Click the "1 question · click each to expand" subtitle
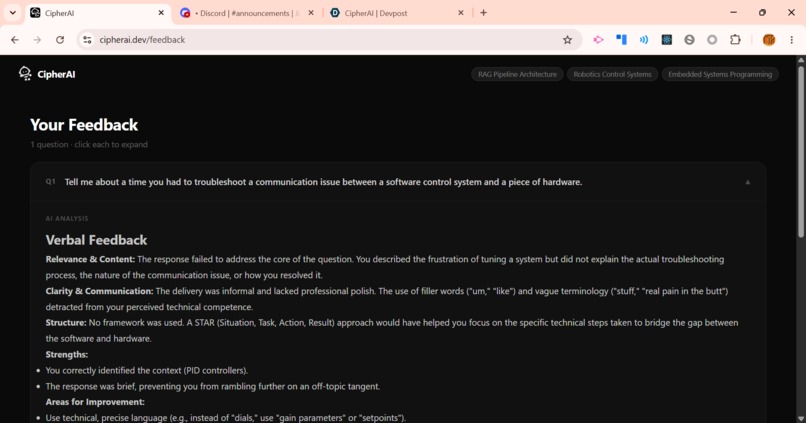 point(89,144)
